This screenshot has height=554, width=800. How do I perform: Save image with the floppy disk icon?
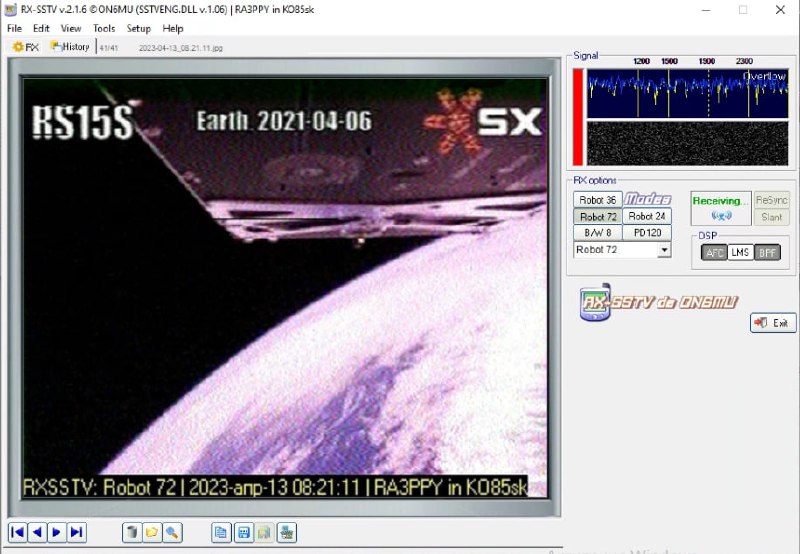click(x=242, y=532)
